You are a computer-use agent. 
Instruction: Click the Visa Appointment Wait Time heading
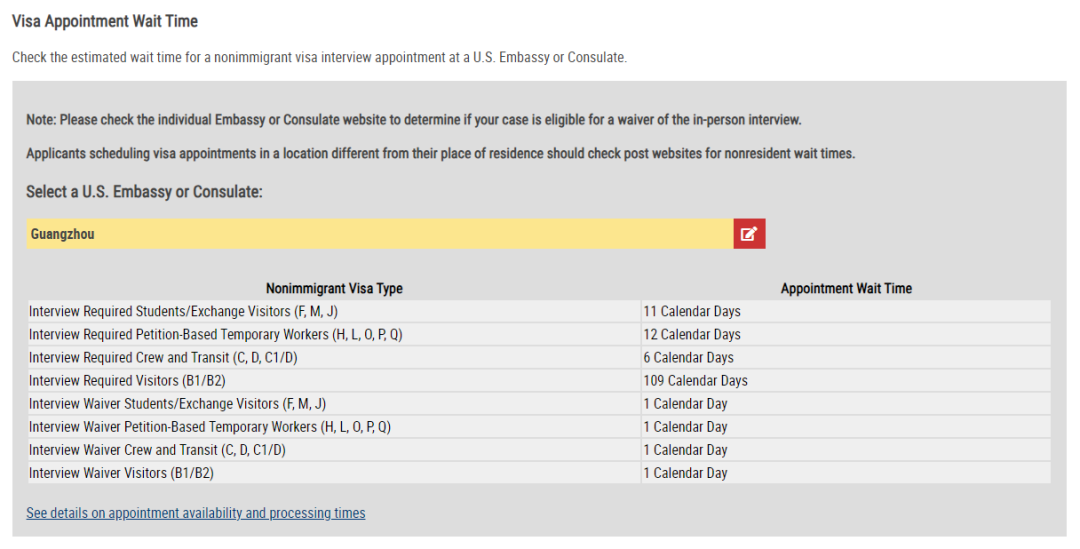pos(105,21)
